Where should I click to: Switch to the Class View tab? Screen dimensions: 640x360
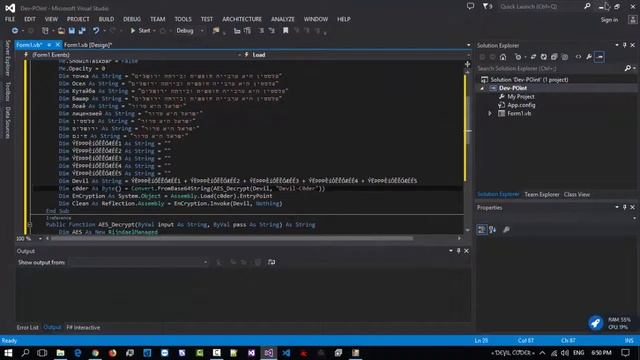[577, 195]
